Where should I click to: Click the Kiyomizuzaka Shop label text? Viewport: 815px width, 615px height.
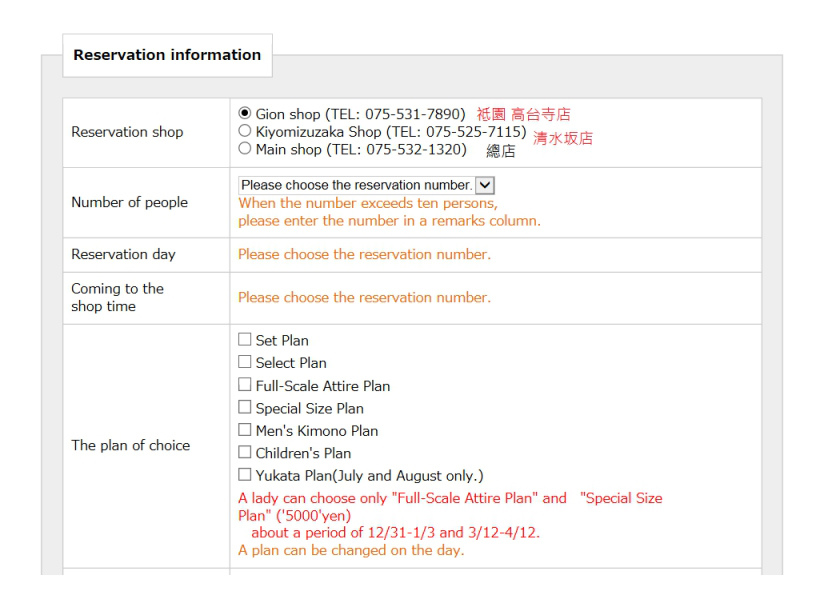click(x=391, y=132)
